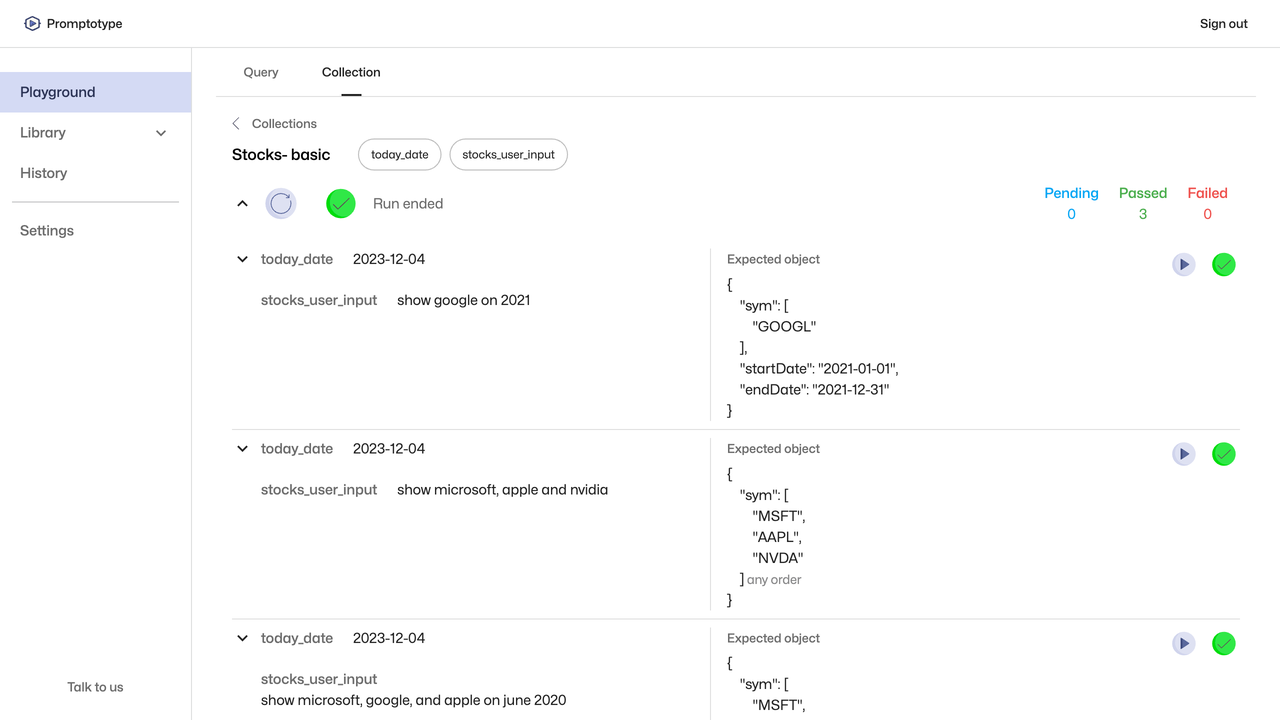The width and height of the screenshot is (1280, 720).
Task: Collapse the 'show google on 2021' test row
Action: point(242,259)
